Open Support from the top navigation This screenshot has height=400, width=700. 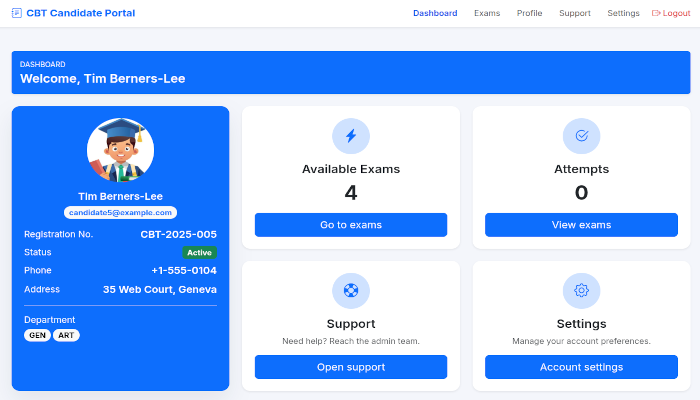(575, 13)
